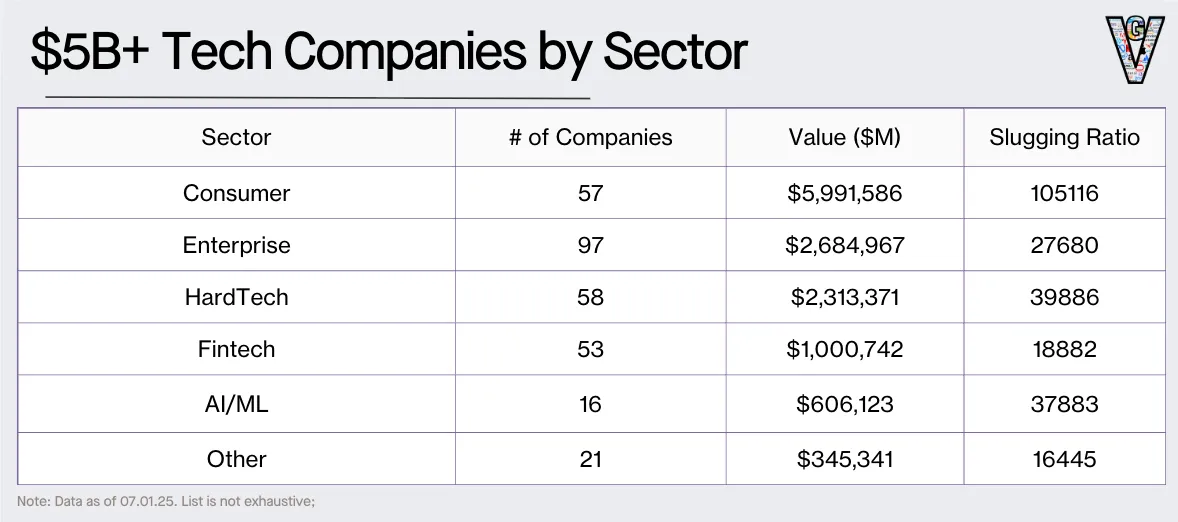Select the Other sector cell
This screenshot has height=522, width=1178.
(x=236, y=459)
